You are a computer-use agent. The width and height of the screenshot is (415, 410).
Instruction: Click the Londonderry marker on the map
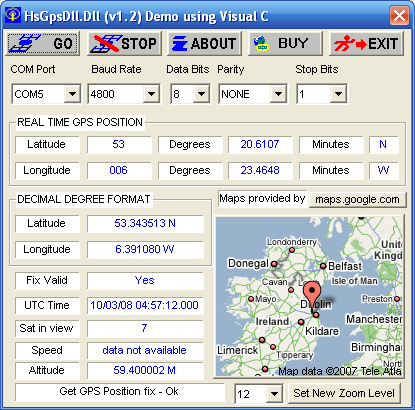[292, 250]
